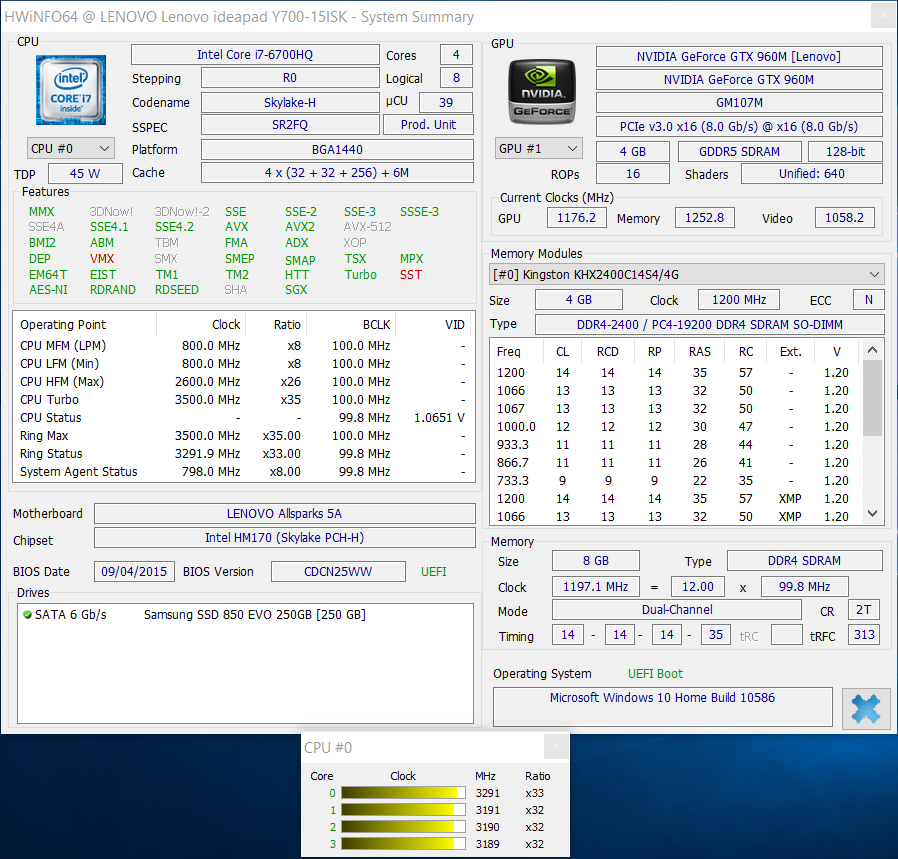Screen dimensions: 898x859
Task: Click the Intel Core i7-6700HQ name field
Action: (x=255, y=54)
